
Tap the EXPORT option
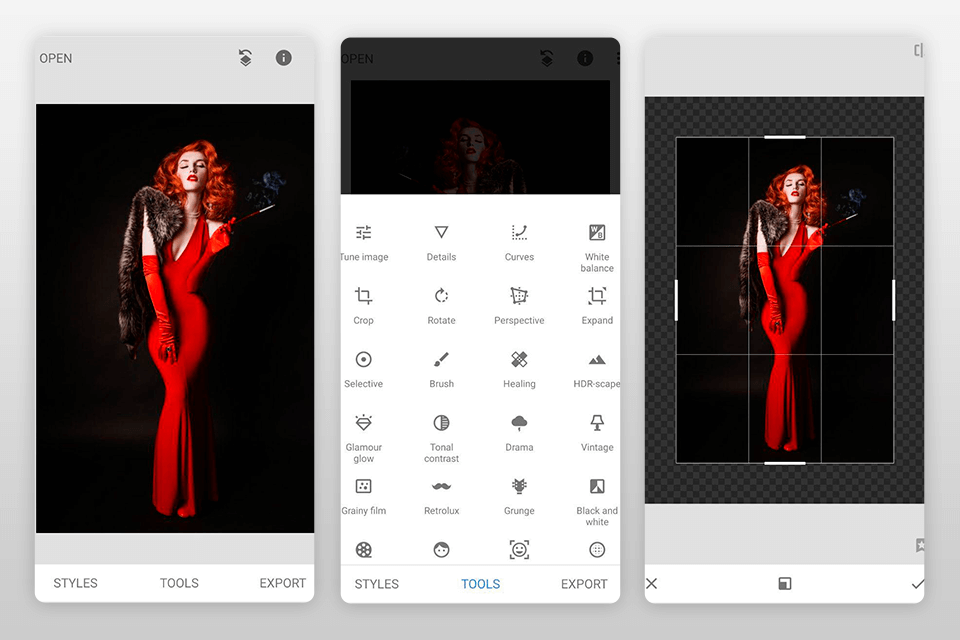583,584
